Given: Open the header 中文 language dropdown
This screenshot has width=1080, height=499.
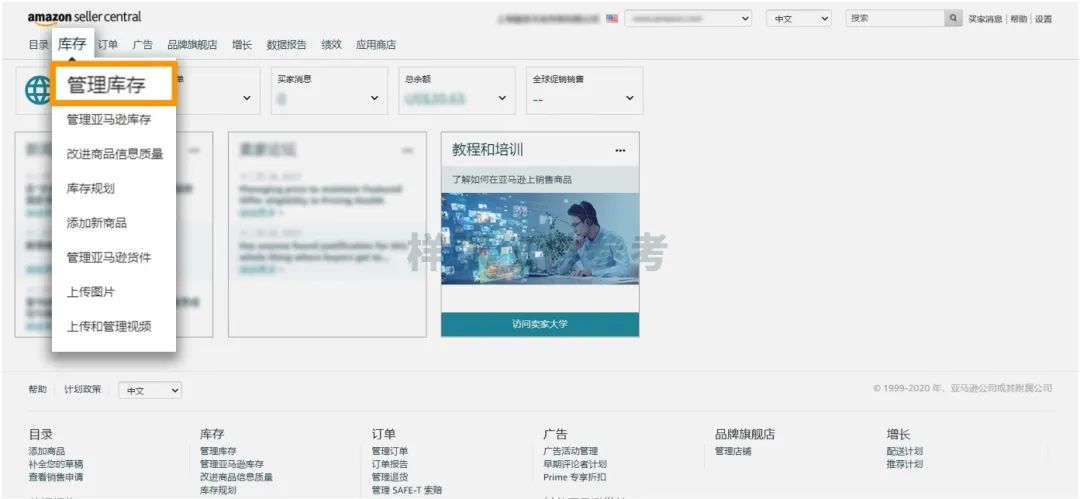Looking at the screenshot, I should [x=799, y=19].
